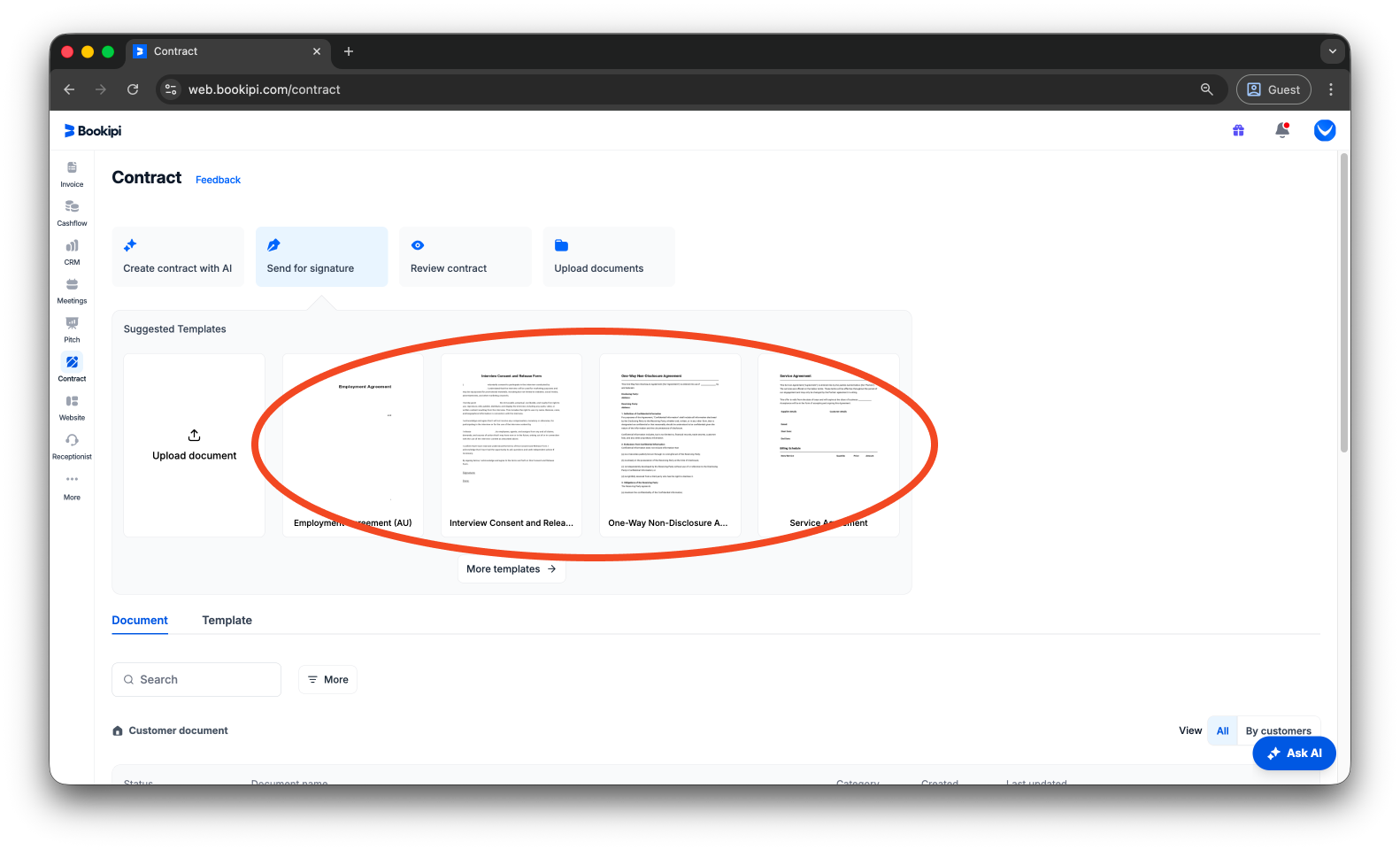The width and height of the screenshot is (1400, 850).
Task: Open Chrome three-dot menu
Action: (x=1331, y=89)
